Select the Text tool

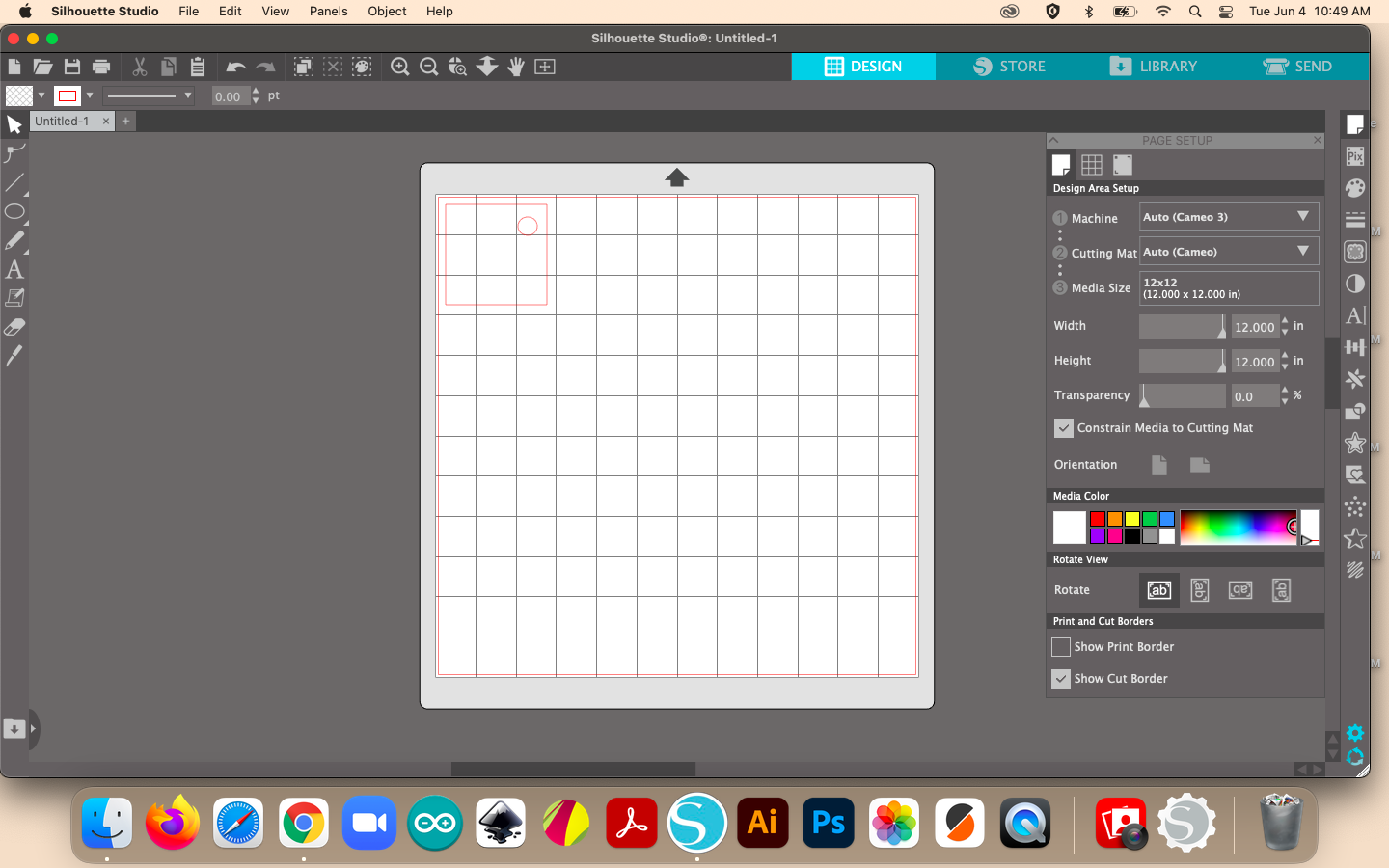coord(14,269)
